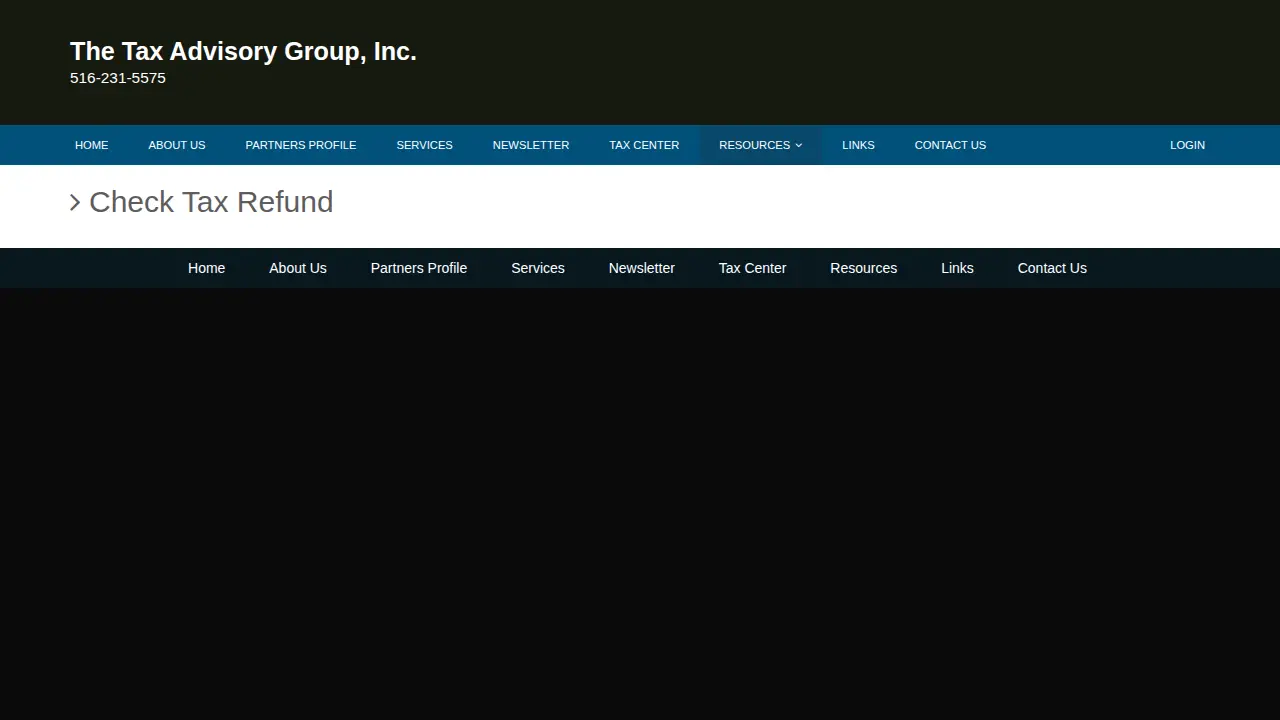Open SERVICES in the blue navbar

coord(424,145)
